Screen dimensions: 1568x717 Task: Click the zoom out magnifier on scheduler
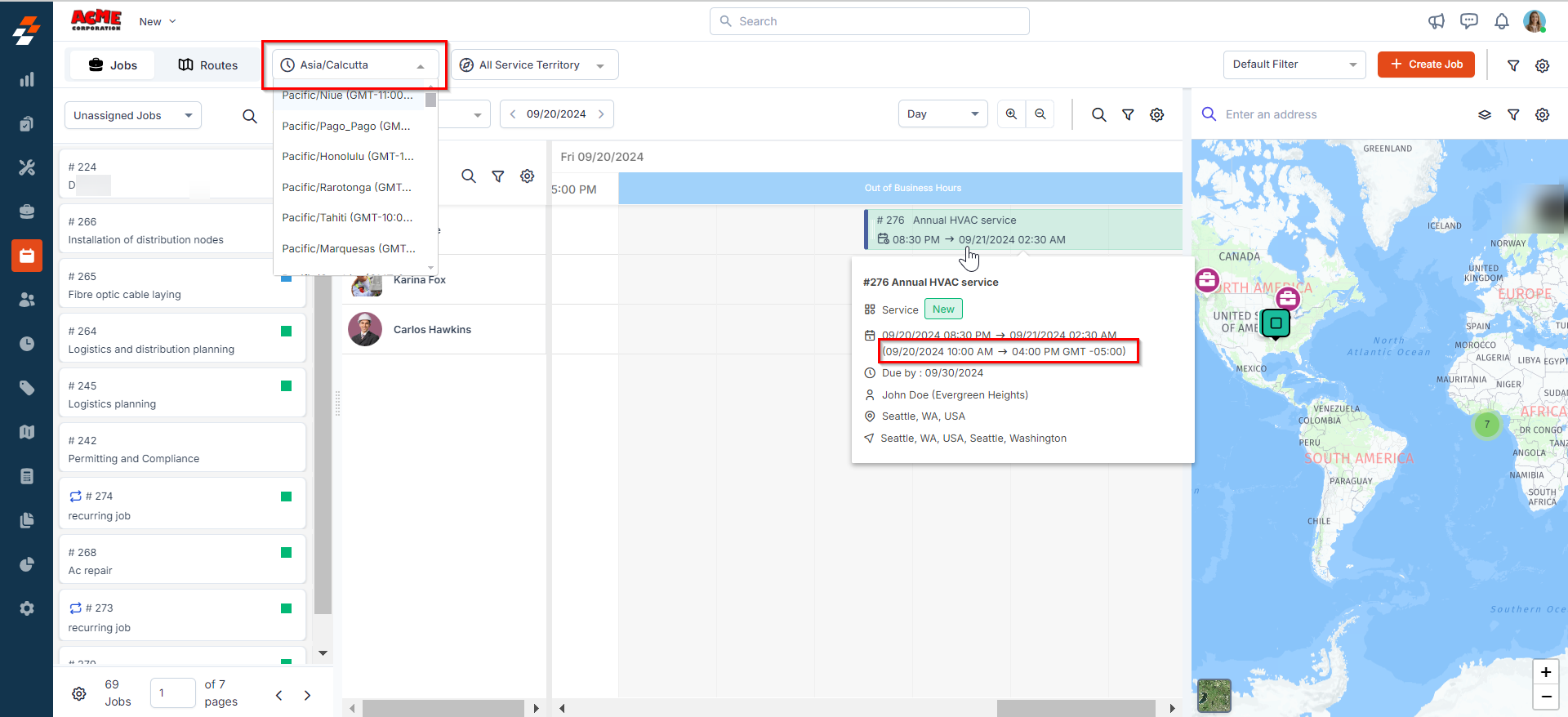1040,114
